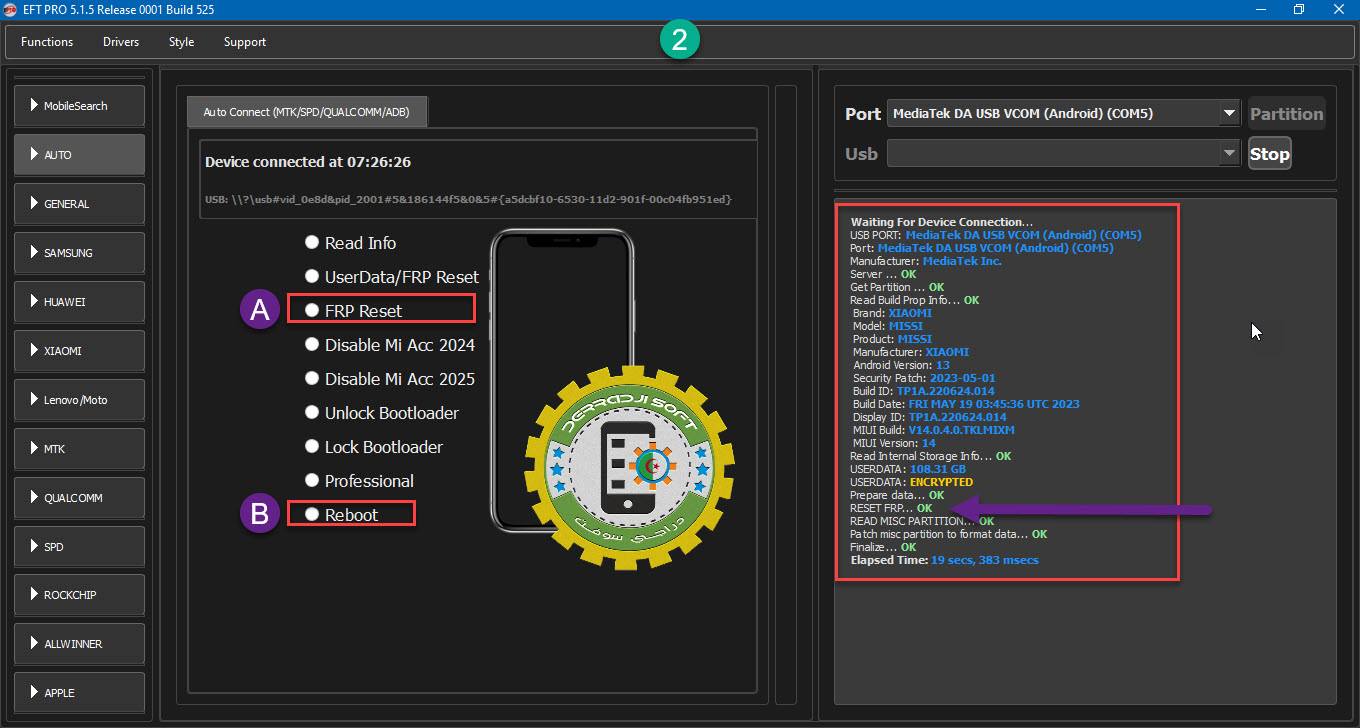Screen dimensions: 1360x728
Task: Select the FRP Reset radio option
Action: 312,311
